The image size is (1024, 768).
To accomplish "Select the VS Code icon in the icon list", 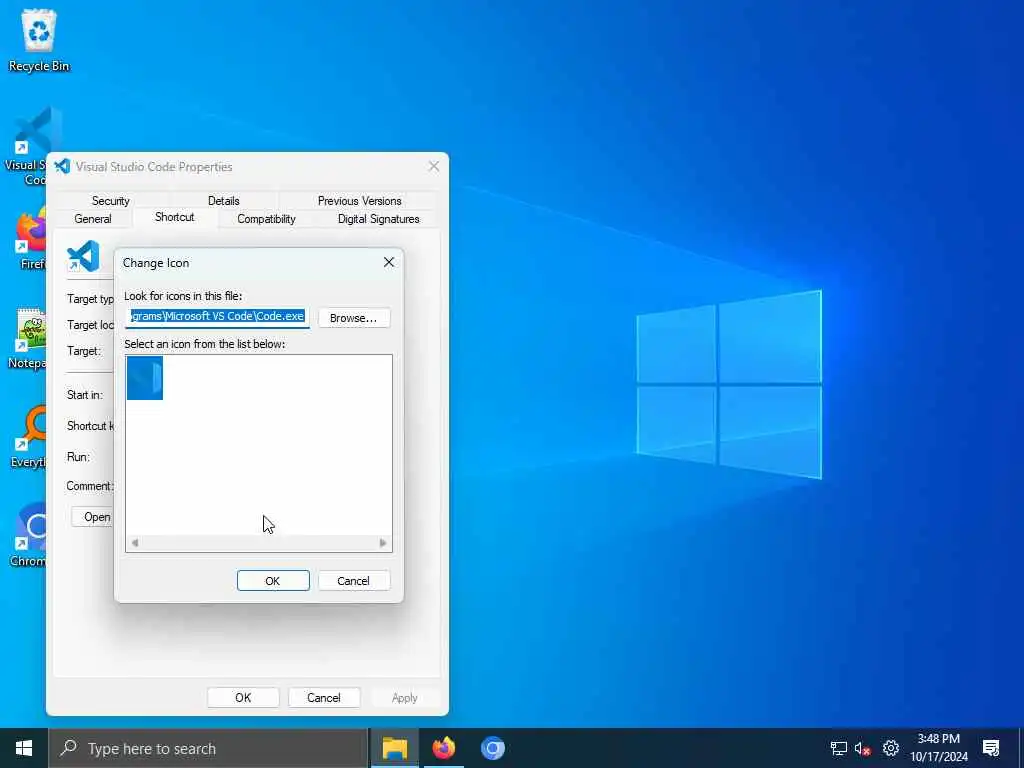I will pos(144,377).
